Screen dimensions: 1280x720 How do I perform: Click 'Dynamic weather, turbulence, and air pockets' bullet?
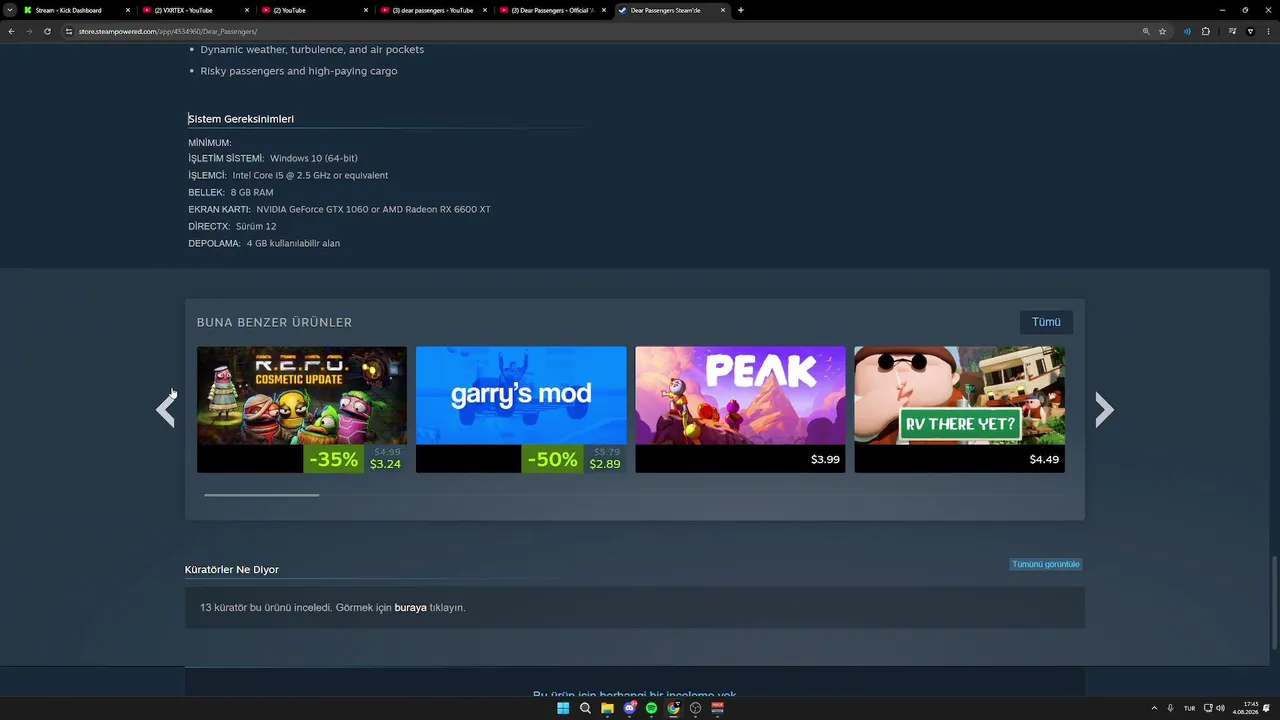(312, 49)
